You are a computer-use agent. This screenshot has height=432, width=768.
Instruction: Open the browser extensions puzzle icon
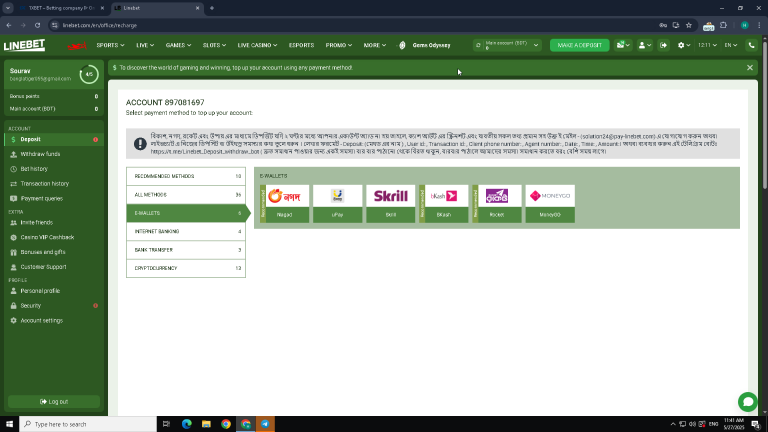click(723, 25)
